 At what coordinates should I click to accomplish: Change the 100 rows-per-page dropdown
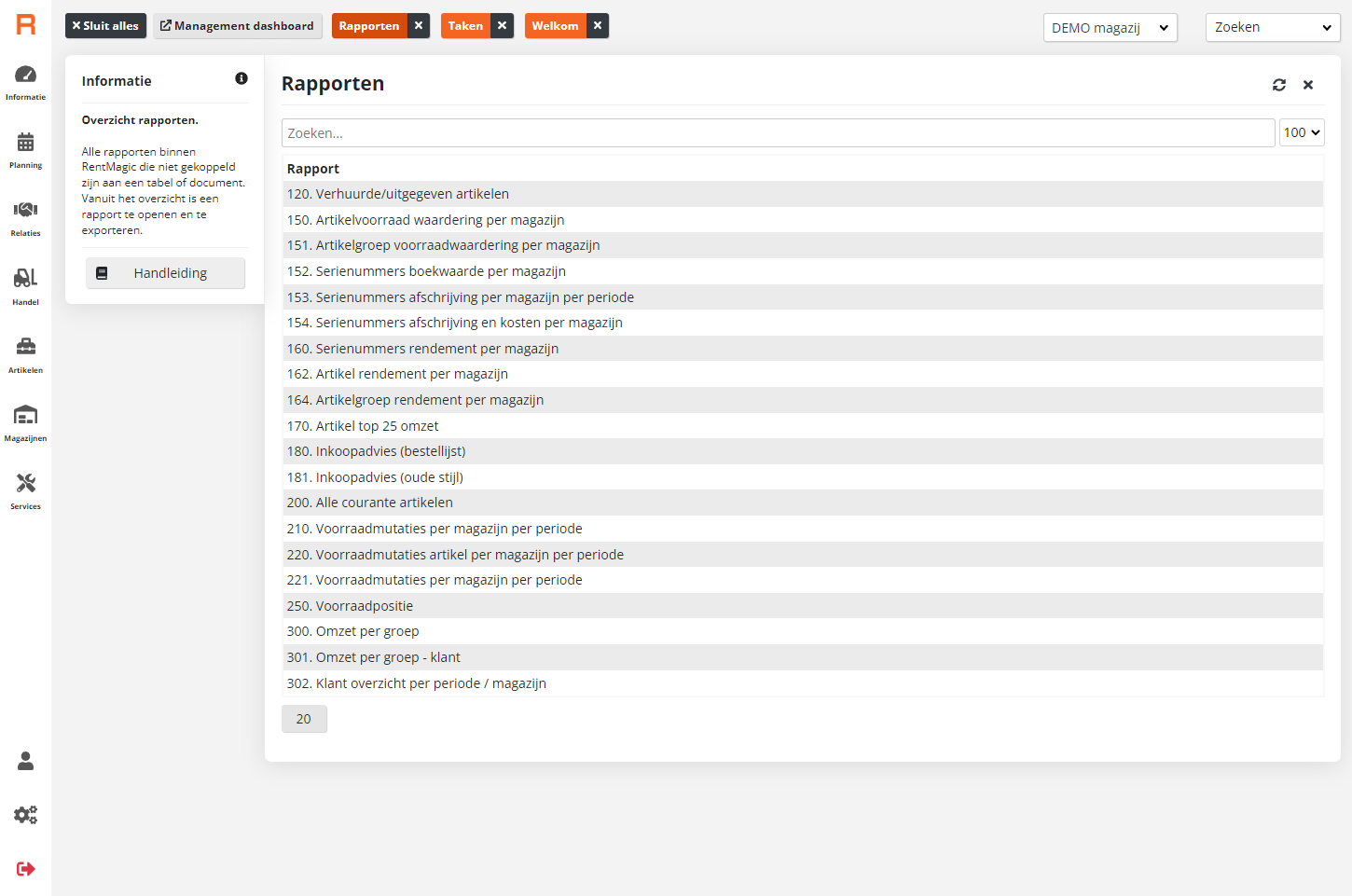coord(1302,132)
